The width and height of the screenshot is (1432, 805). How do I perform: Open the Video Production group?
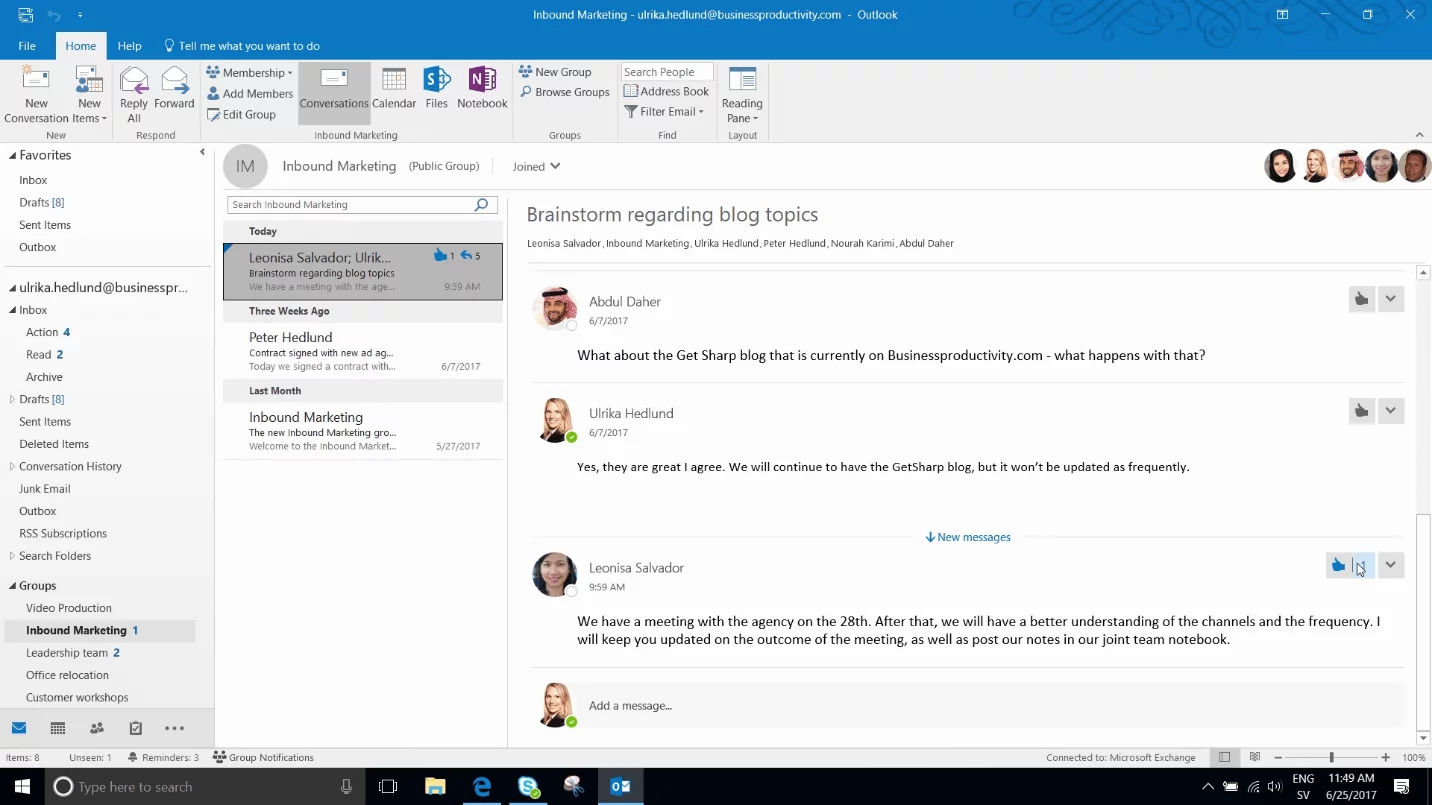click(x=69, y=608)
